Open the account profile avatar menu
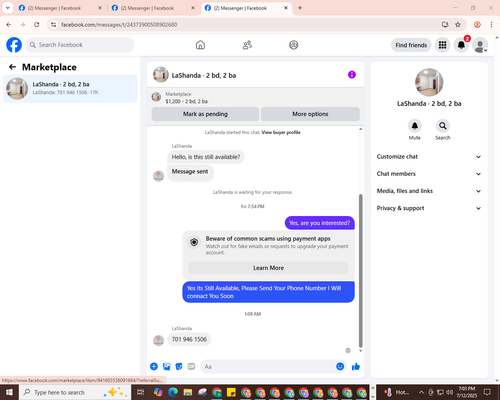 [480, 45]
